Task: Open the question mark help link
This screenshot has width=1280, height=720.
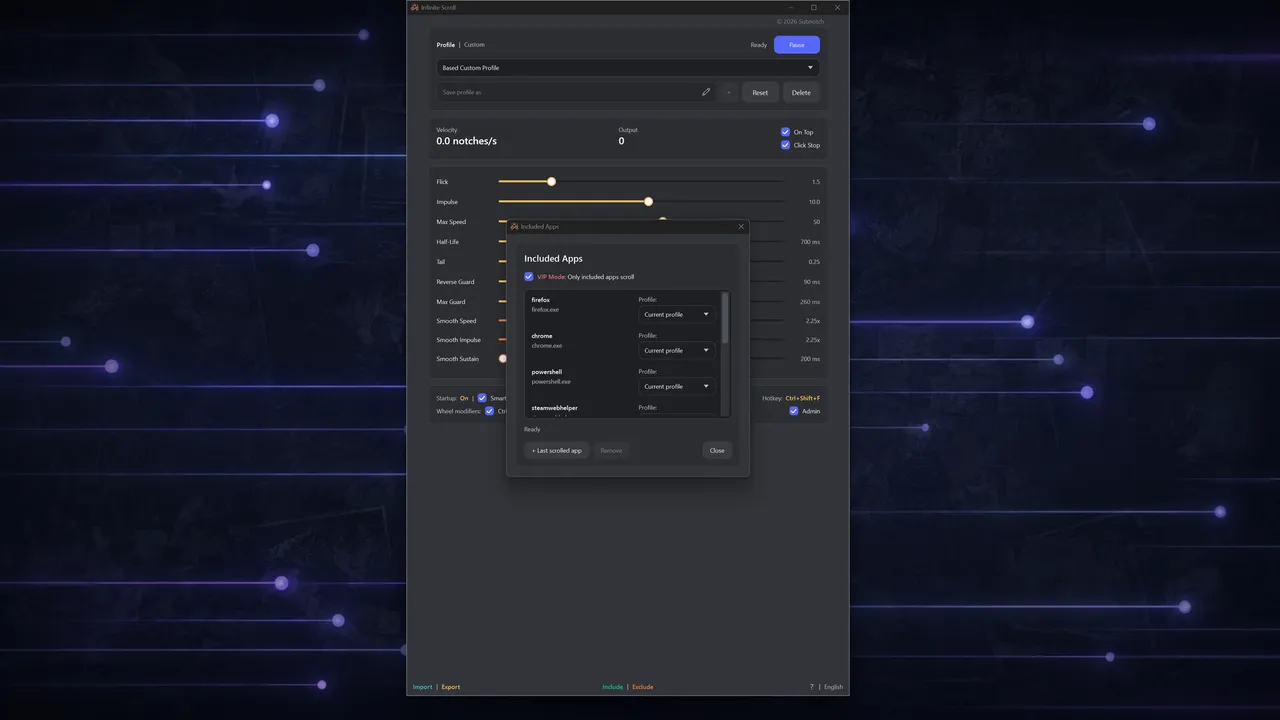Action: (812, 687)
